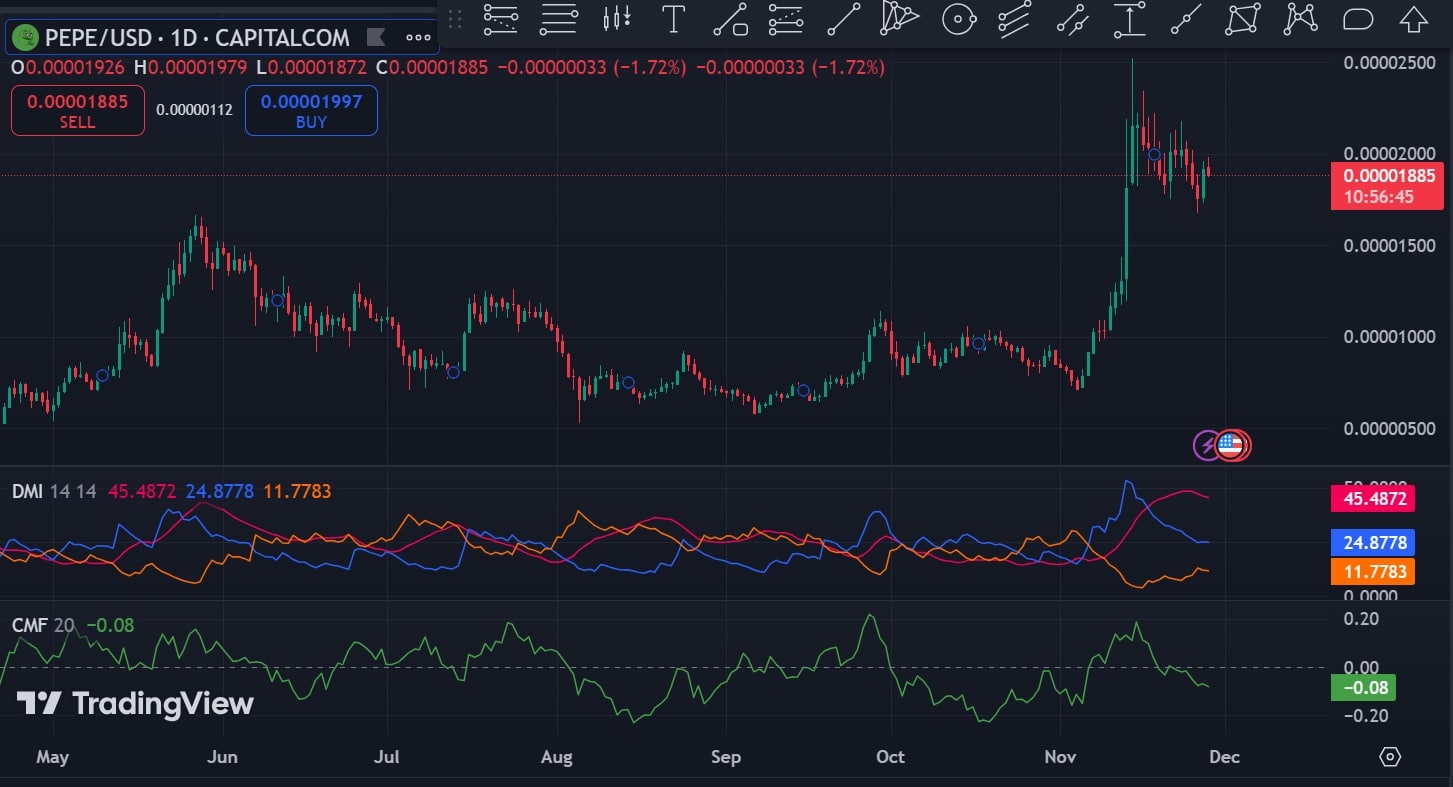Click the blue circle marker in mid-July

click(453, 372)
